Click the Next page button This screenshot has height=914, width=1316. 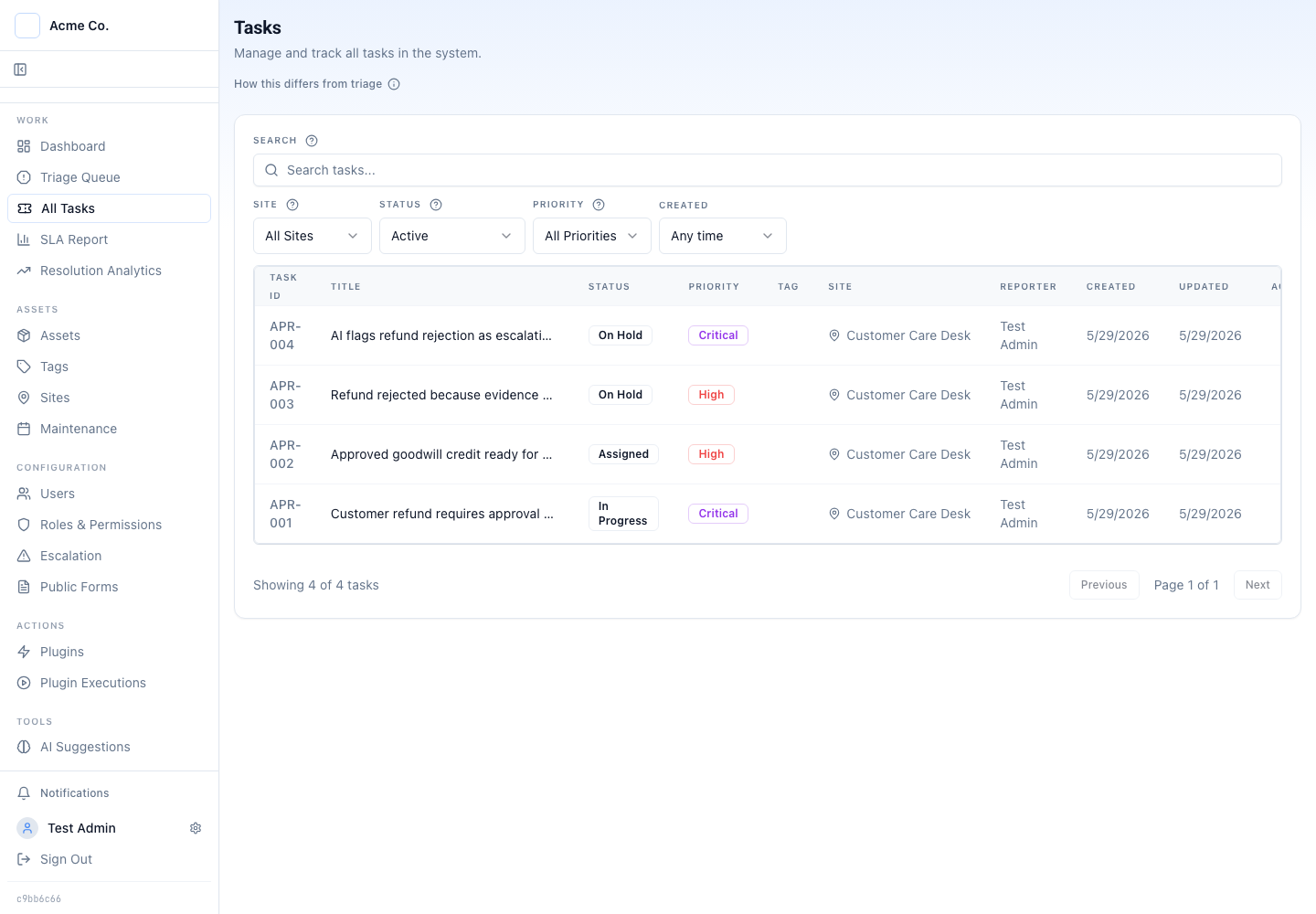[1258, 585]
